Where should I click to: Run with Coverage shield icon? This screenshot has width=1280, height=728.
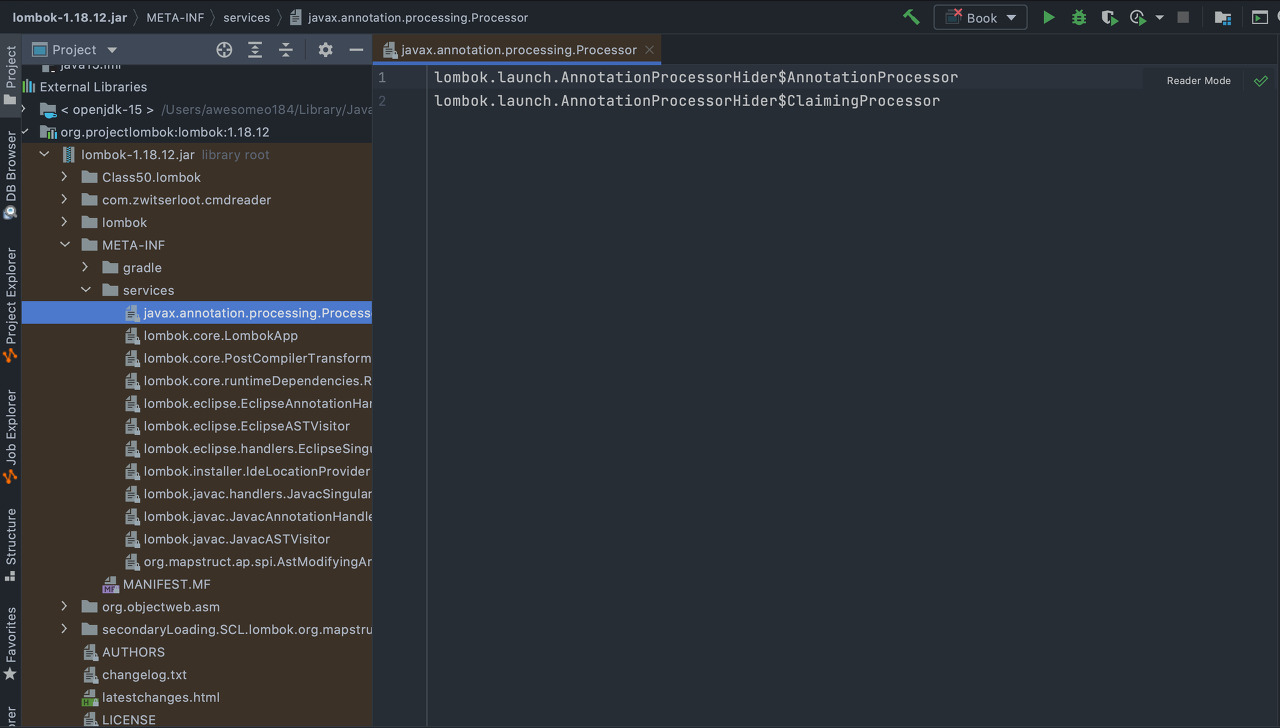1108,17
